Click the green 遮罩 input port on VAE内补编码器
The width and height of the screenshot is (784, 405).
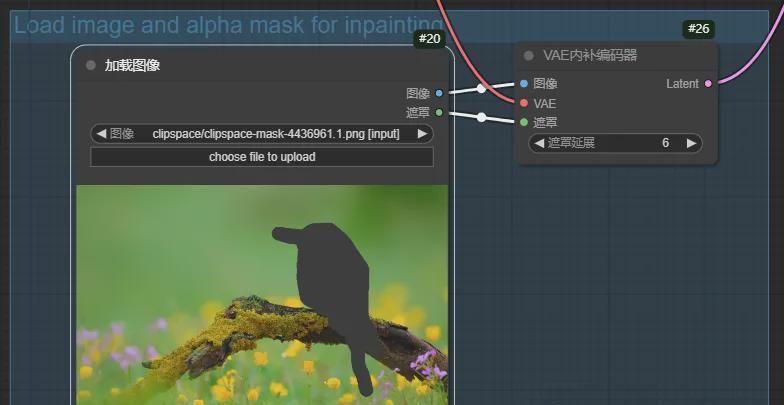(524, 122)
